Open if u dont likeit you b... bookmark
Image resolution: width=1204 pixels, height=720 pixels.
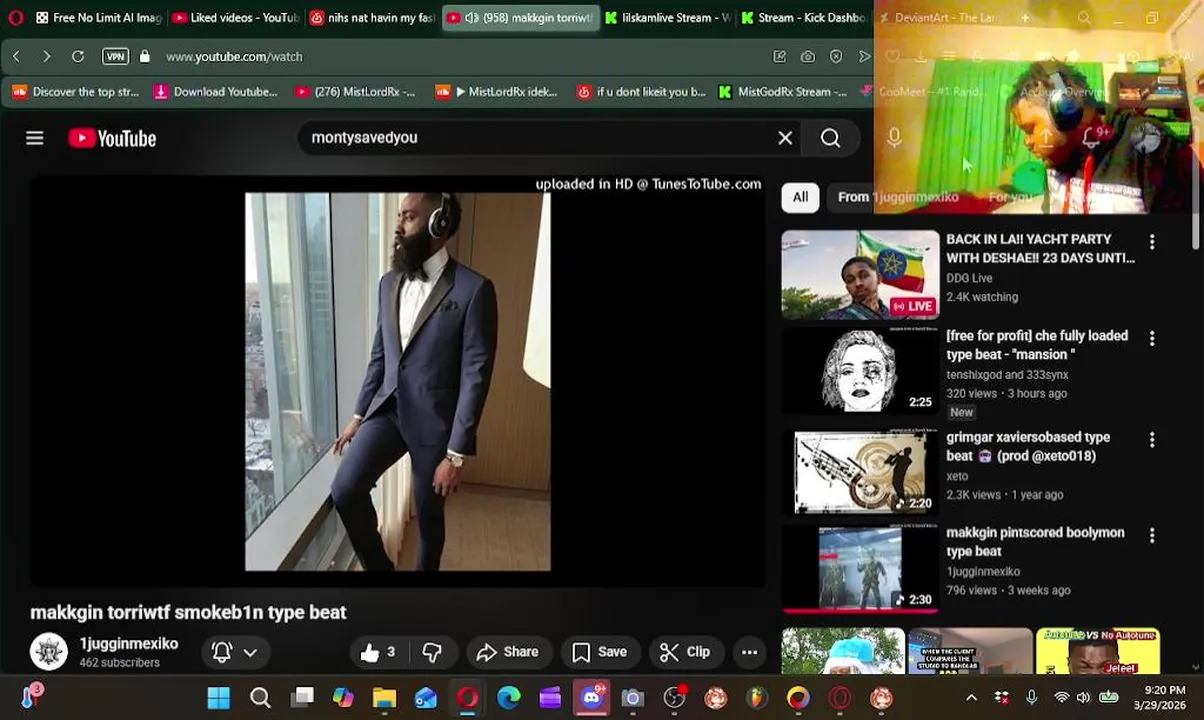pos(641,92)
